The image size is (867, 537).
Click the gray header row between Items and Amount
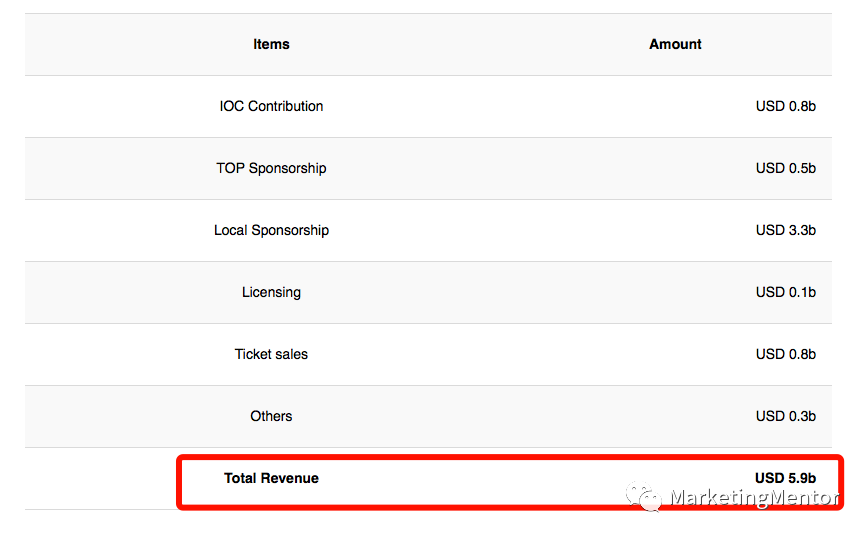[470, 44]
